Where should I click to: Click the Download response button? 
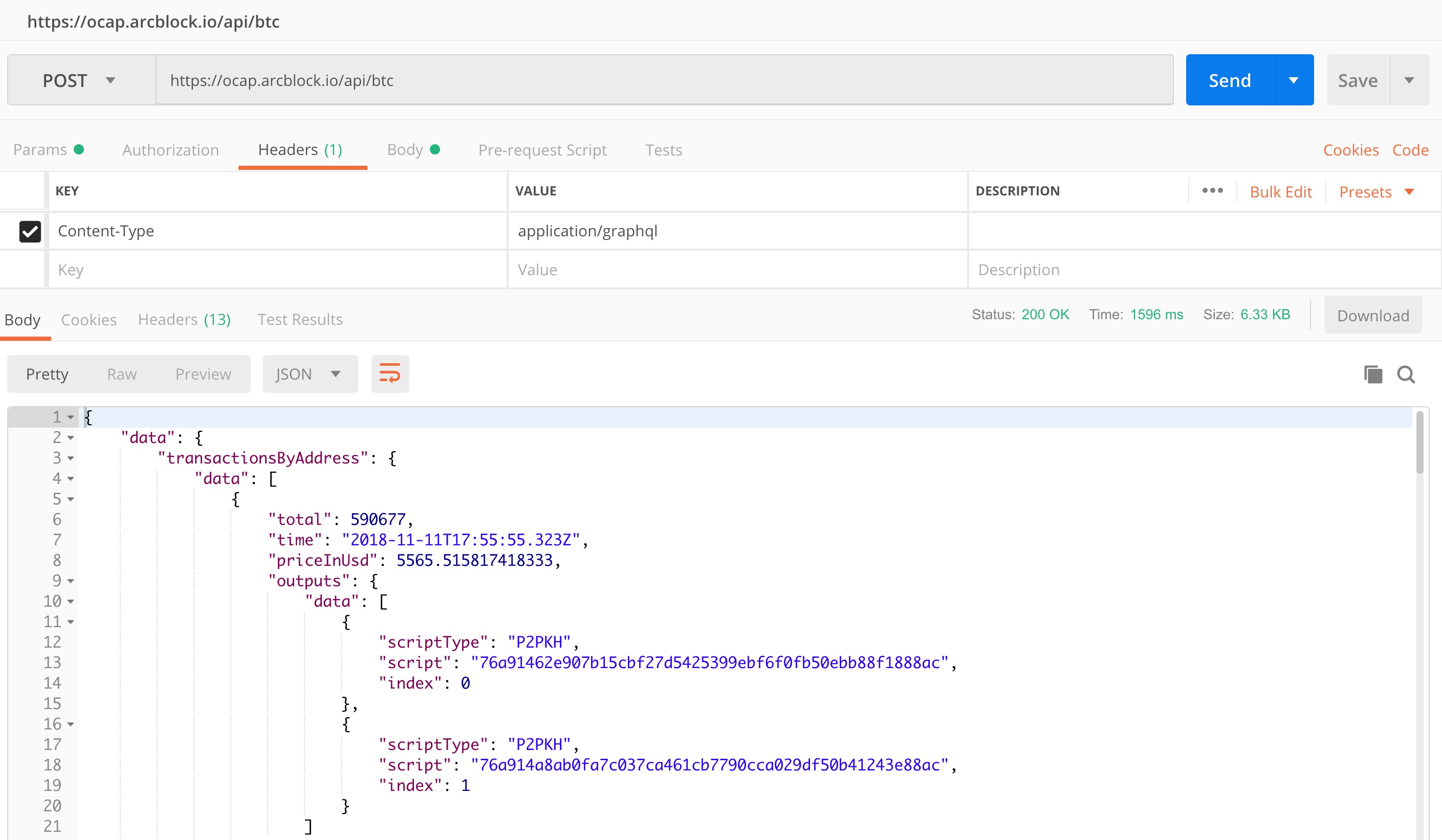pyautogui.click(x=1373, y=315)
